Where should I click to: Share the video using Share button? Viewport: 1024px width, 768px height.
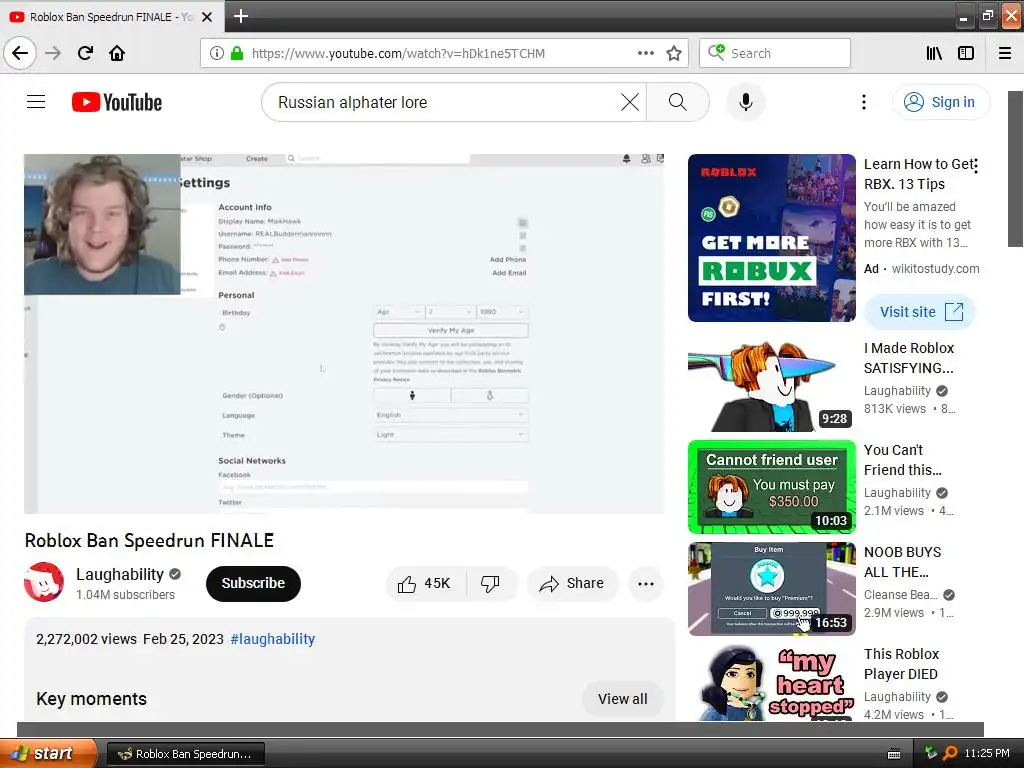[572, 583]
